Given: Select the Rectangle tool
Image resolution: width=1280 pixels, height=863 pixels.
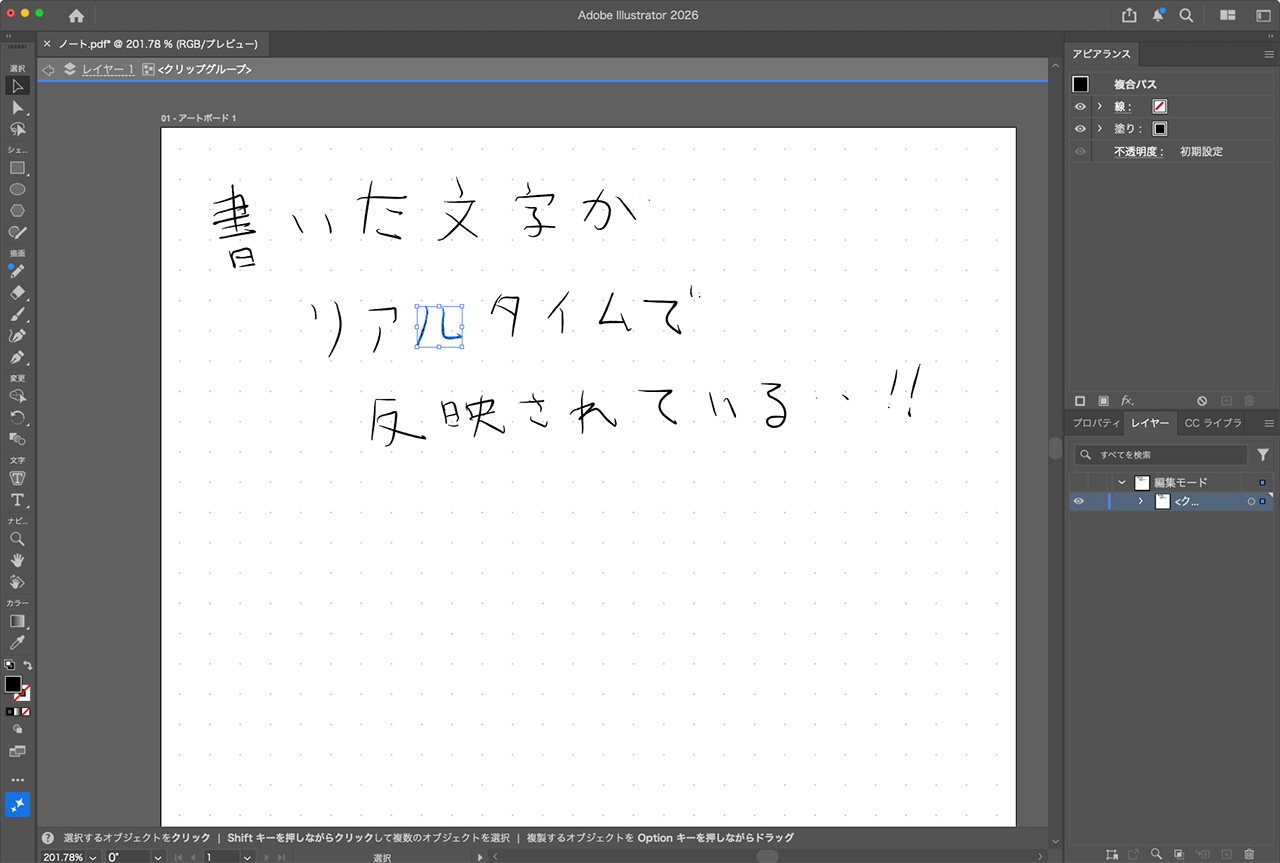Looking at the screenshot, I should 17,168.
